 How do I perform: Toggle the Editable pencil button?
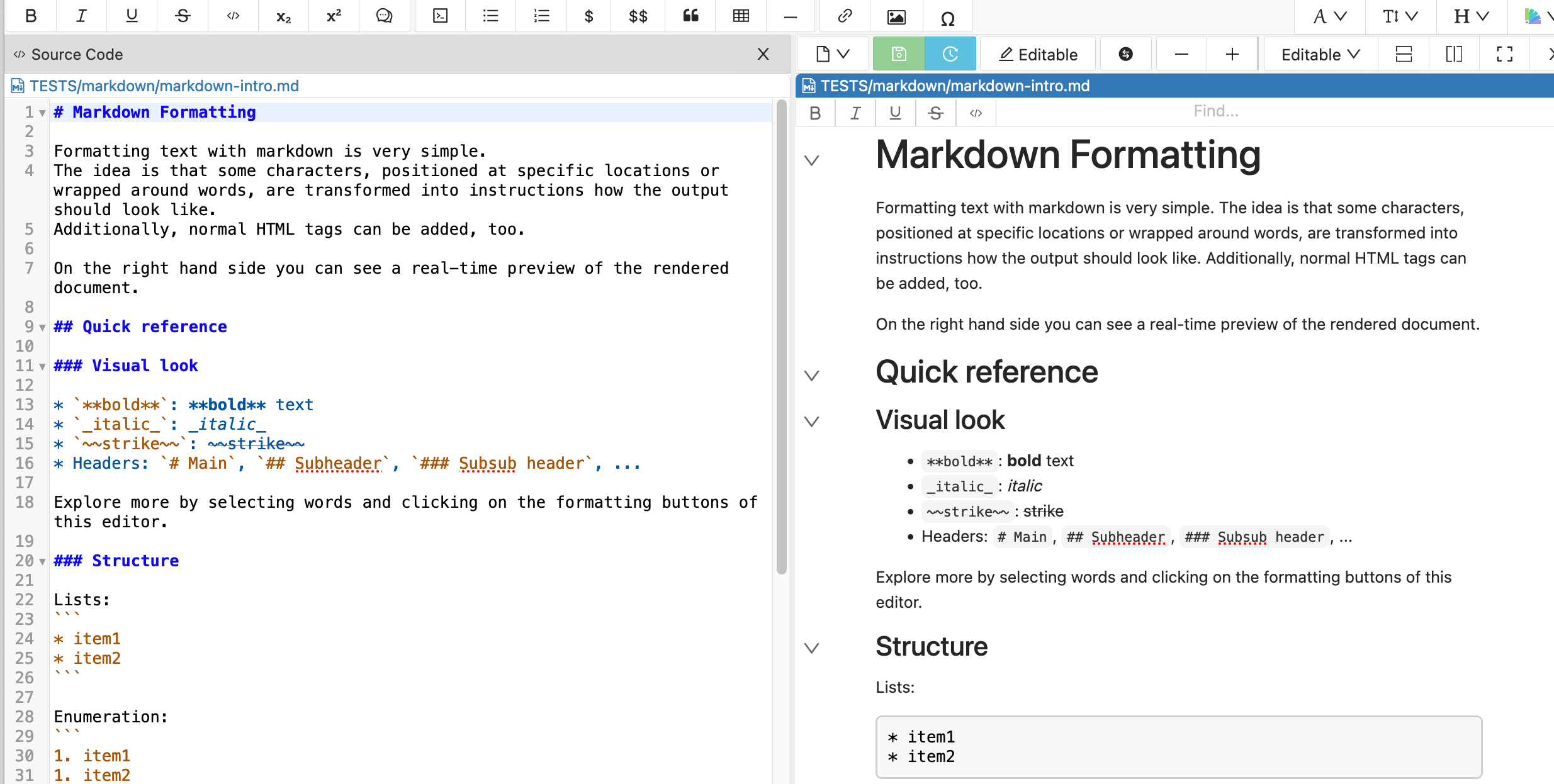point(1039,54)
